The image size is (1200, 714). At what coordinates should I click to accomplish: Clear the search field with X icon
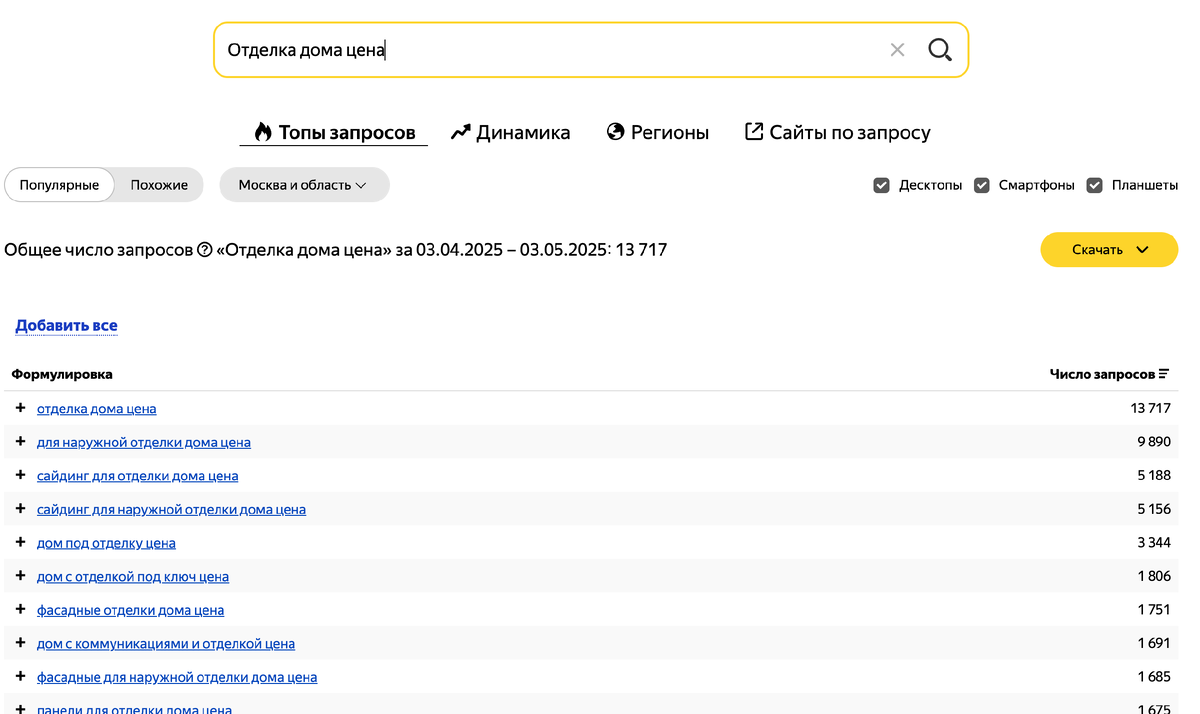(897, 50)
